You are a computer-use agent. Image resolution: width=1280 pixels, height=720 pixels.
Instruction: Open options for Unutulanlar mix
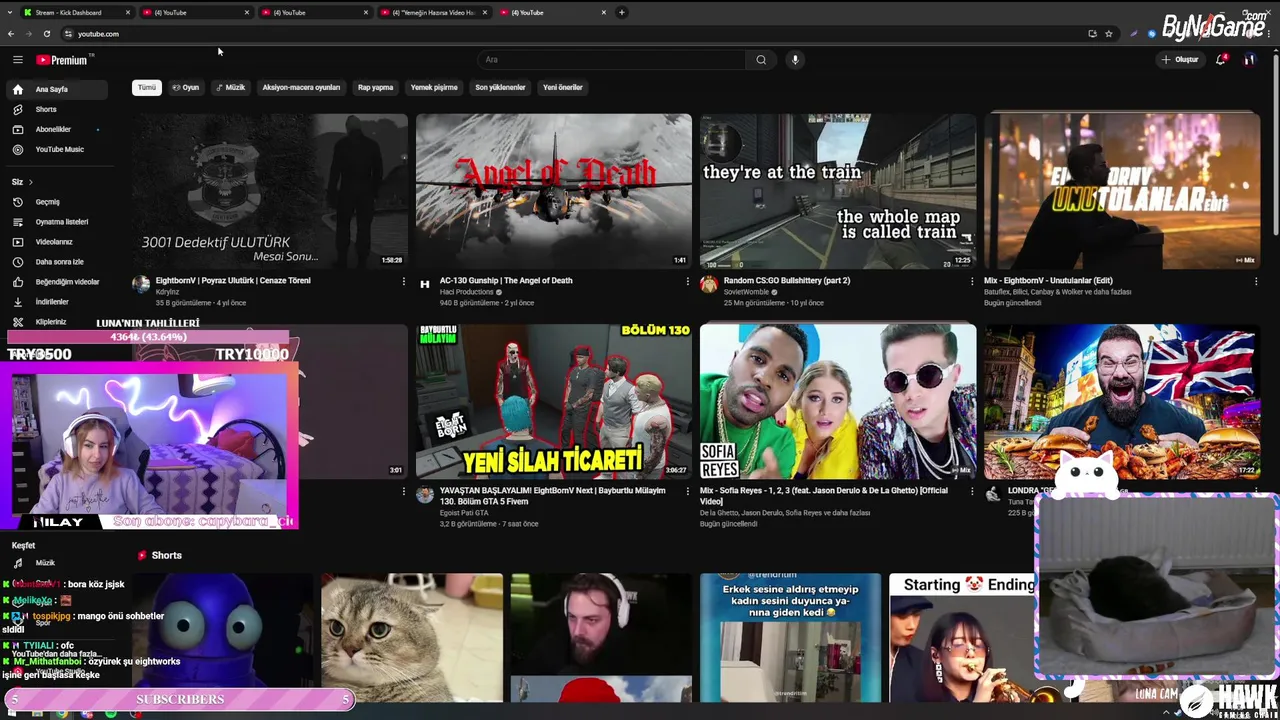(1256, 282)
